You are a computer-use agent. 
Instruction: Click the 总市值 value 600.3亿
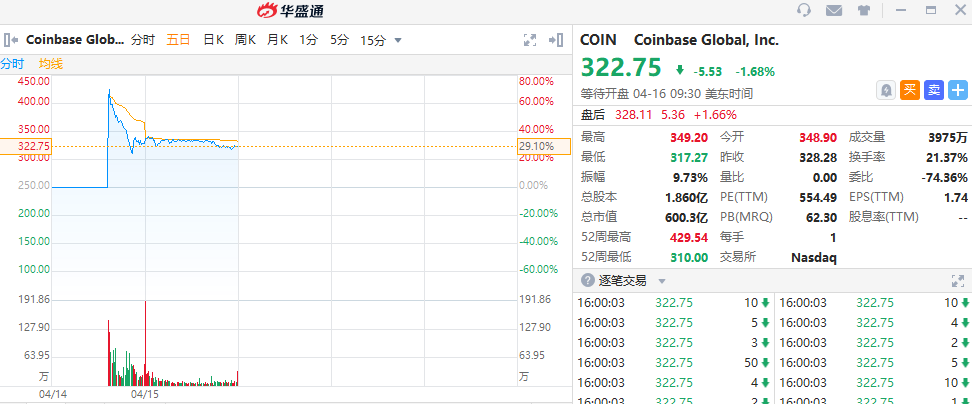(686, 217)
